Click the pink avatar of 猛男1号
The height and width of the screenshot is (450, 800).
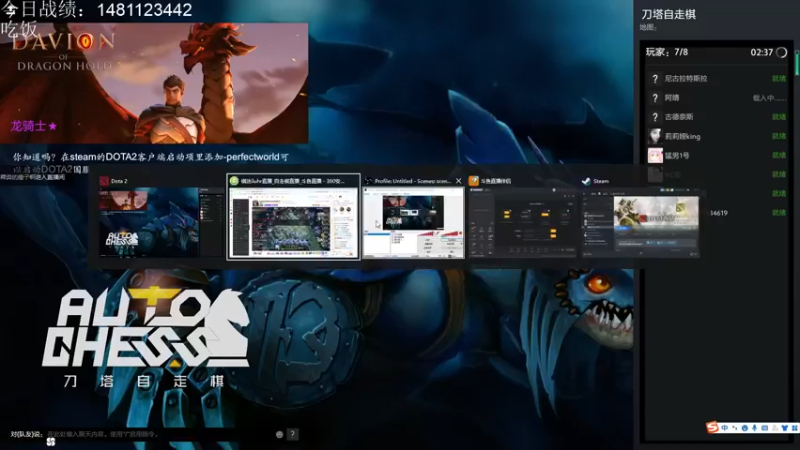tap(655, 155)
